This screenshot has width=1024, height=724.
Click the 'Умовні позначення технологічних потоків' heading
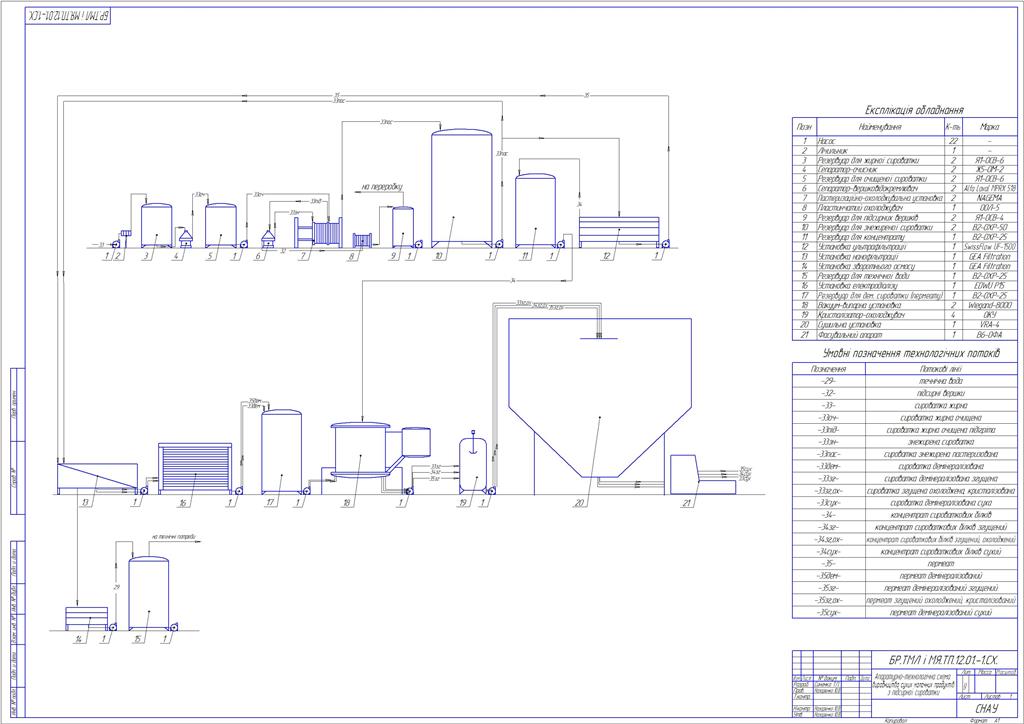911,353
